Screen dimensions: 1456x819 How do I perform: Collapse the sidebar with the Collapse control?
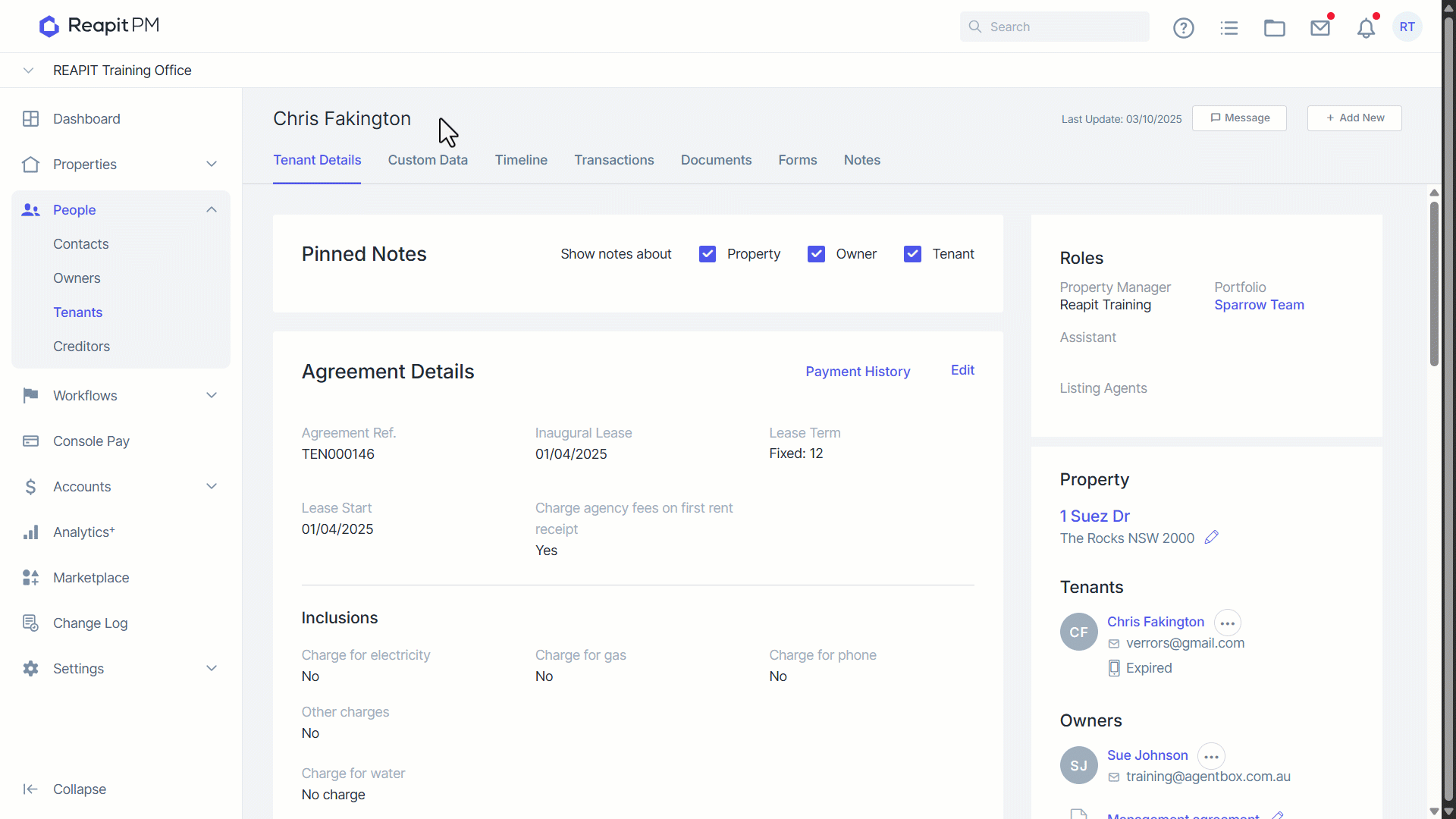64,789
